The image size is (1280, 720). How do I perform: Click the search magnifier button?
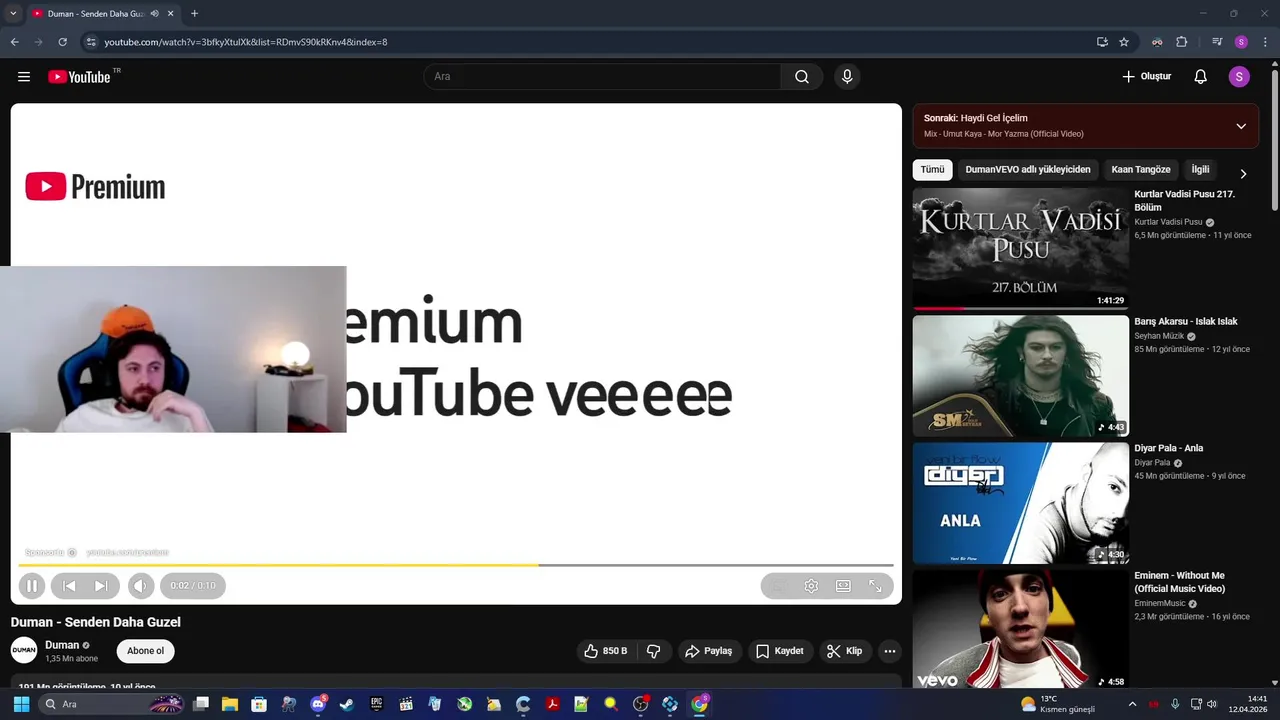(x=802, y=77)
